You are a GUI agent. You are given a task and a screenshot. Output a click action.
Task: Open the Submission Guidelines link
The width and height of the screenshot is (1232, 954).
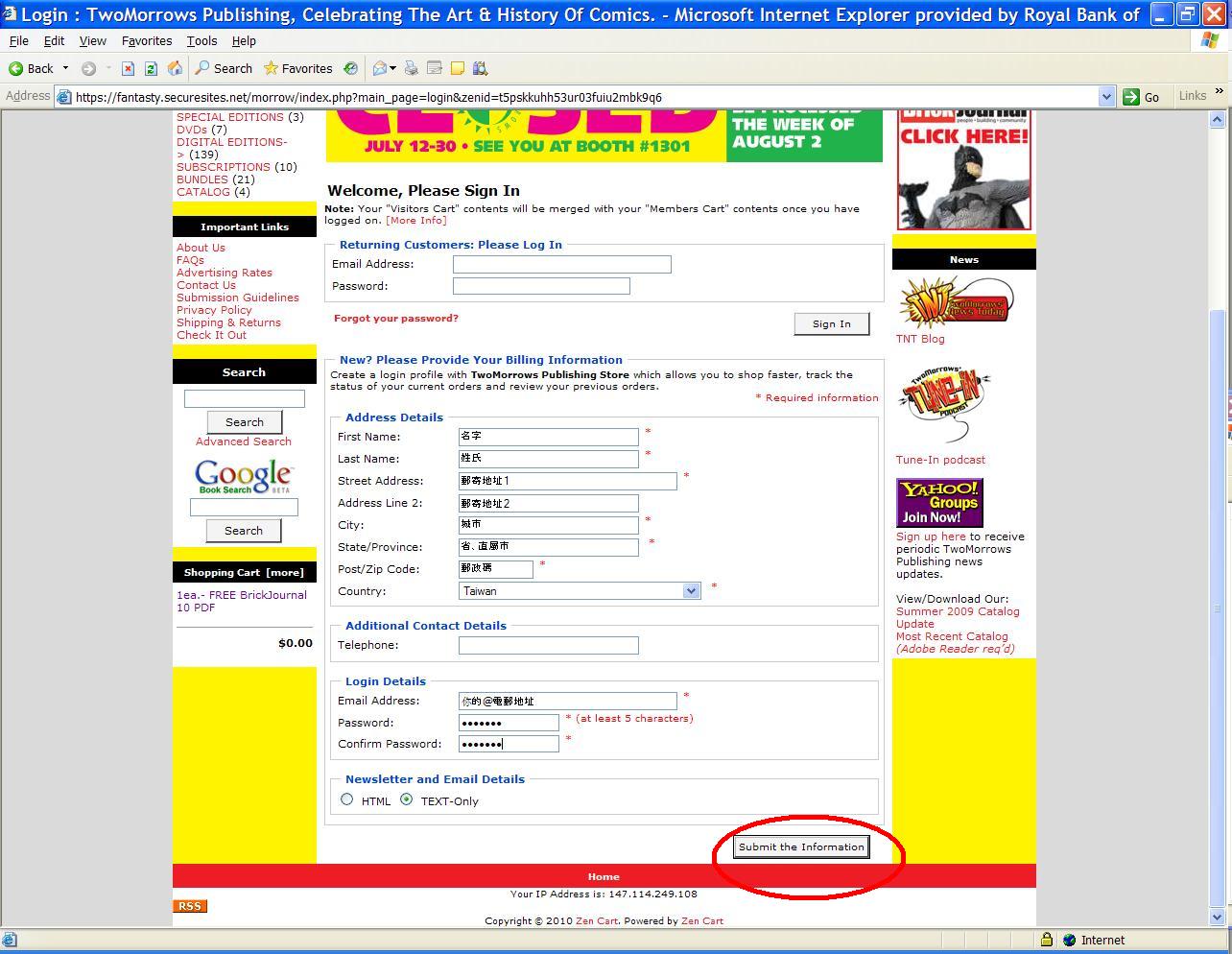tap(238, 298)
